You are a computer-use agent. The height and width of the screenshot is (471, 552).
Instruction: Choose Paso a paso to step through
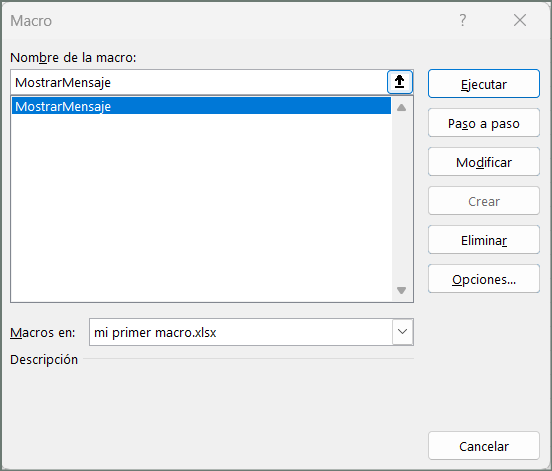[x=484, y=123]
